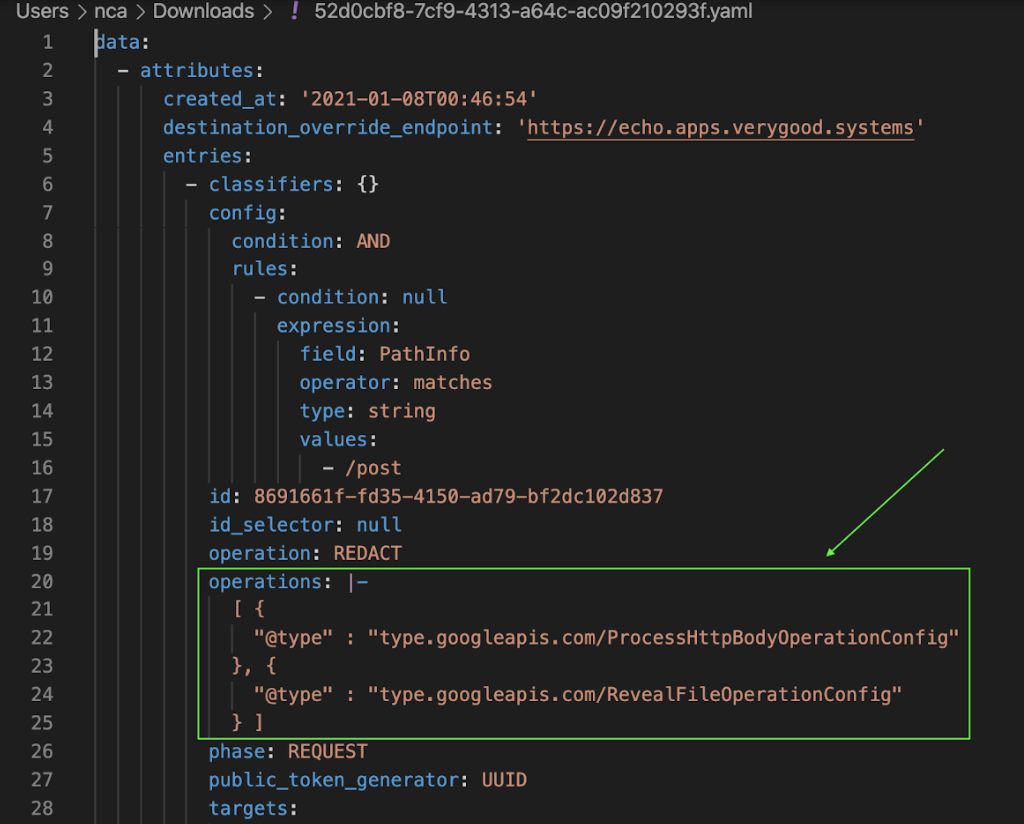This screenshot has width=1024, height=824.
Task: Click the ProcessHttpBodyOperationConfig type string
Action: pyautogui.click(x=664, y=637)
